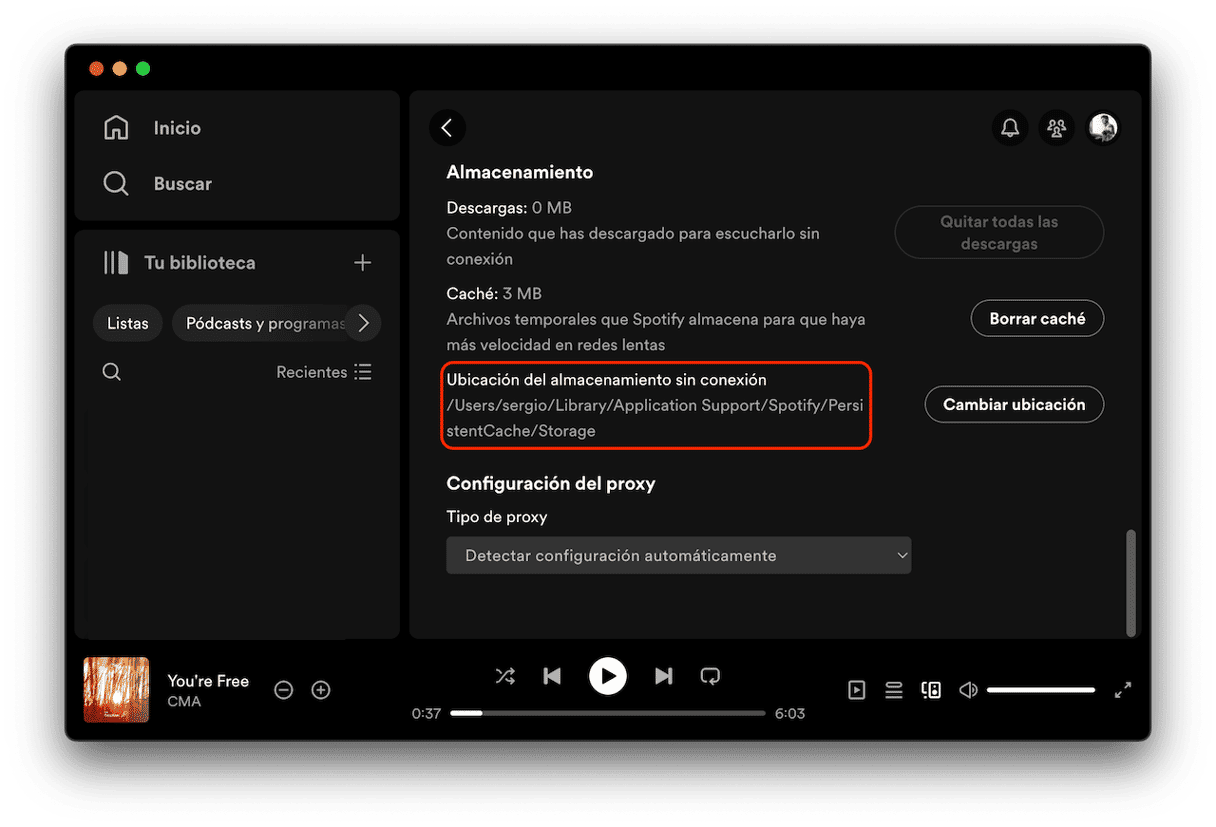Screen dimensions: 1216x827
Task: Click the play button
Action: [x=608, y=676]
